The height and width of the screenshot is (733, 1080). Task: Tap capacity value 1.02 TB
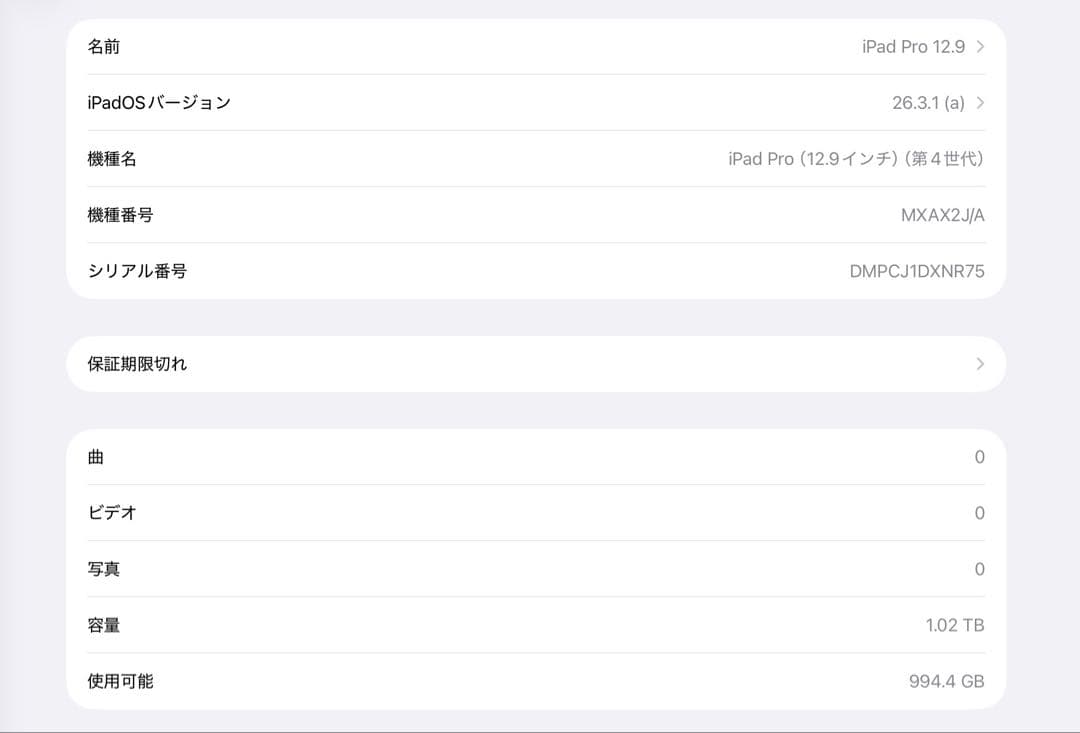955,625
